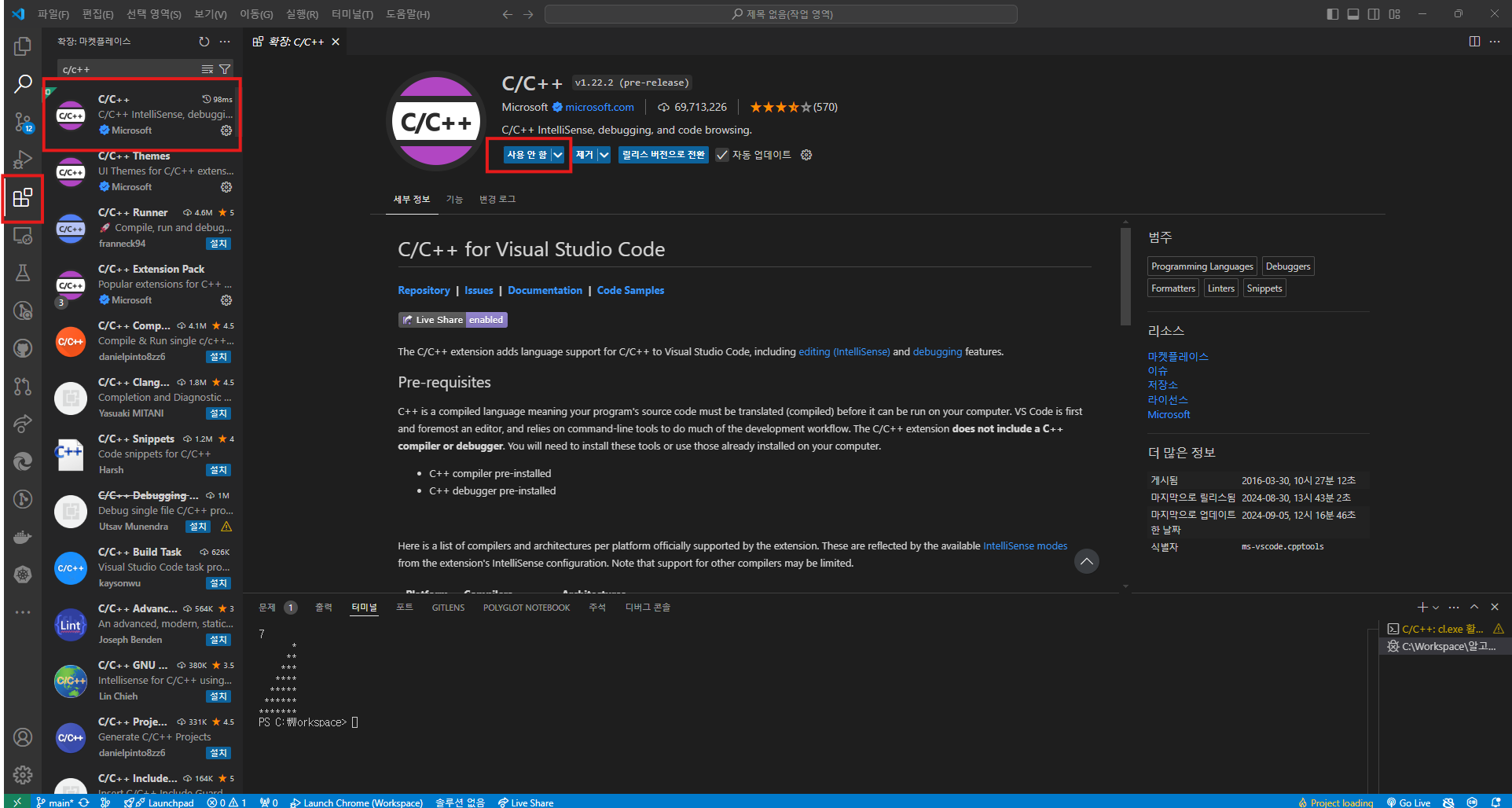Open the new terminal profile dropdown
Screen dimensions: 1512x808
(x=1436, y=607)
